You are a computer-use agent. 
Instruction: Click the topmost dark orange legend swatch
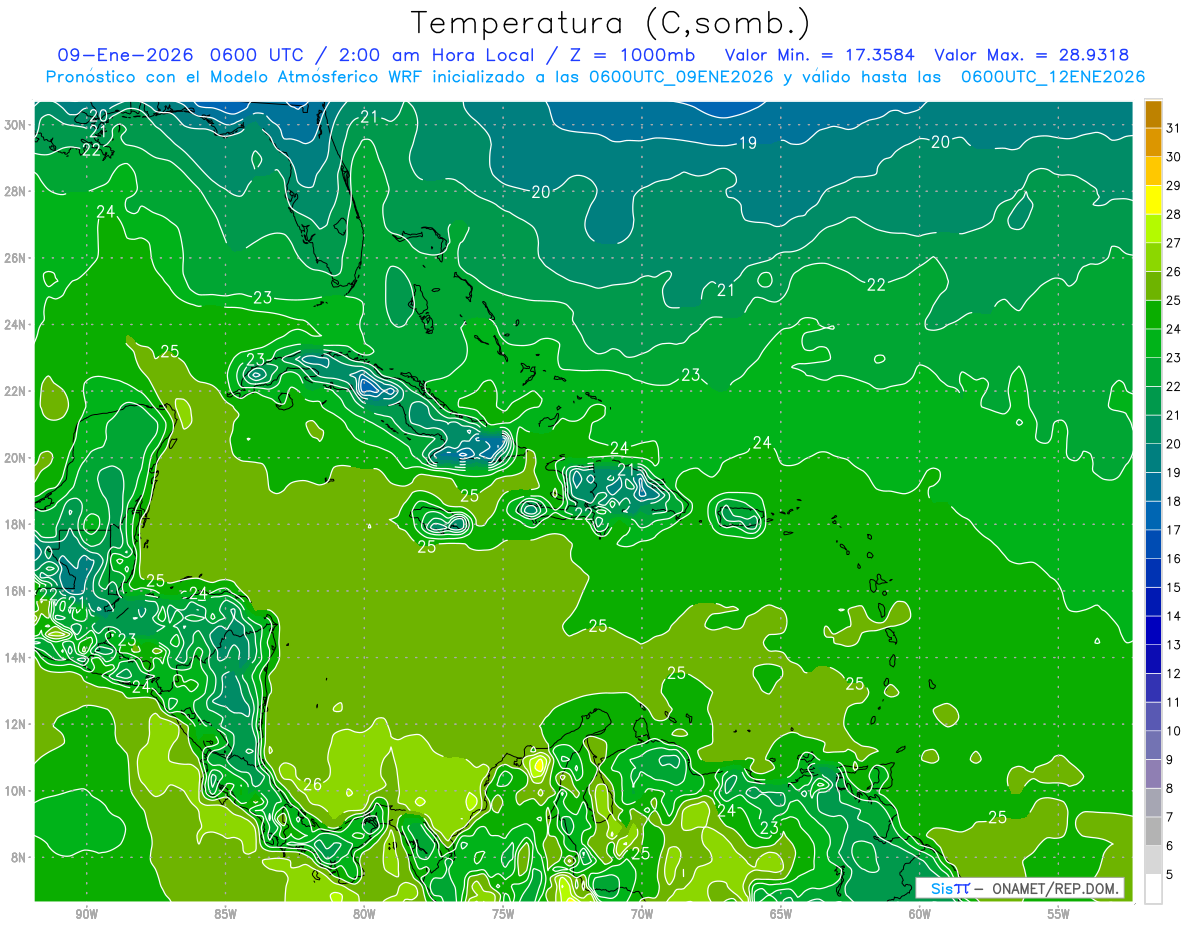1153,114
